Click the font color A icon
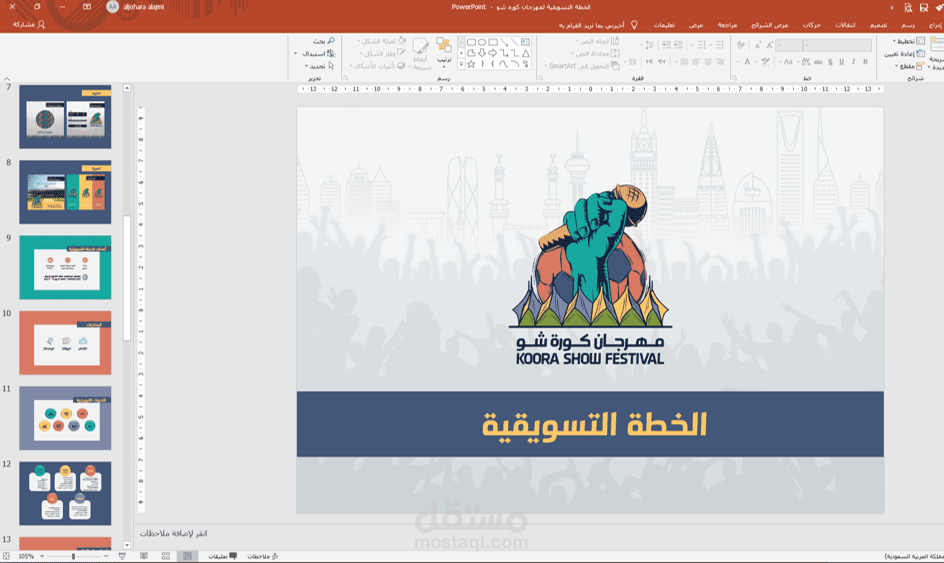Viewport: 944px width, 563px height. tap(747, 61)
